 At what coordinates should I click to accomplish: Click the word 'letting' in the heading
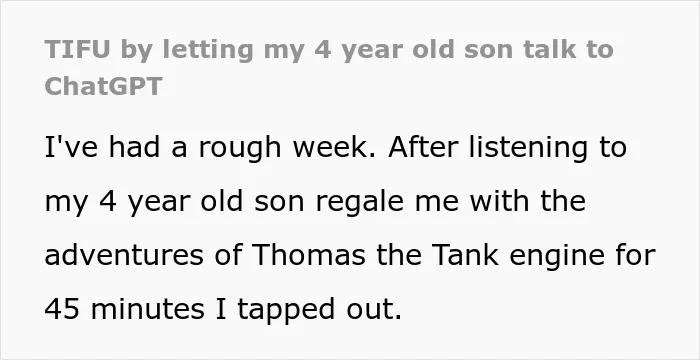(x=208, y=51)
